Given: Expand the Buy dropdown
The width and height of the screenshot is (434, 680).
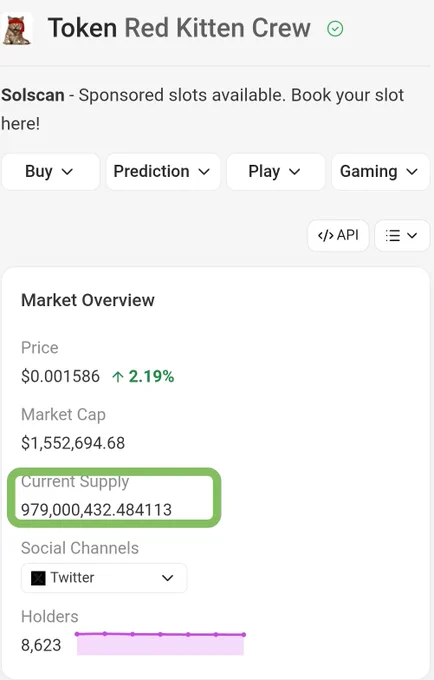Looking at the screenshot, I should (x=51, y=172).
